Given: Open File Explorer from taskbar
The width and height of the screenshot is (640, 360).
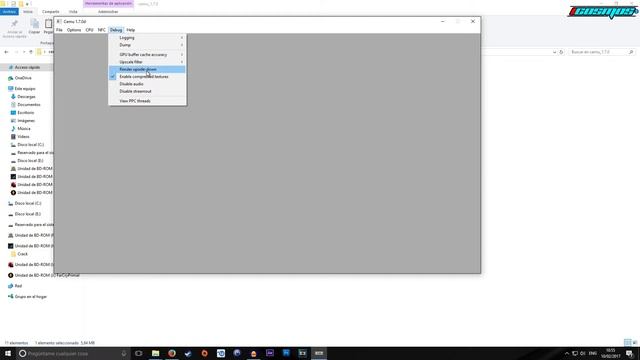Looking at the screenshot, I should pyautogui.click(x=156, y=353).
